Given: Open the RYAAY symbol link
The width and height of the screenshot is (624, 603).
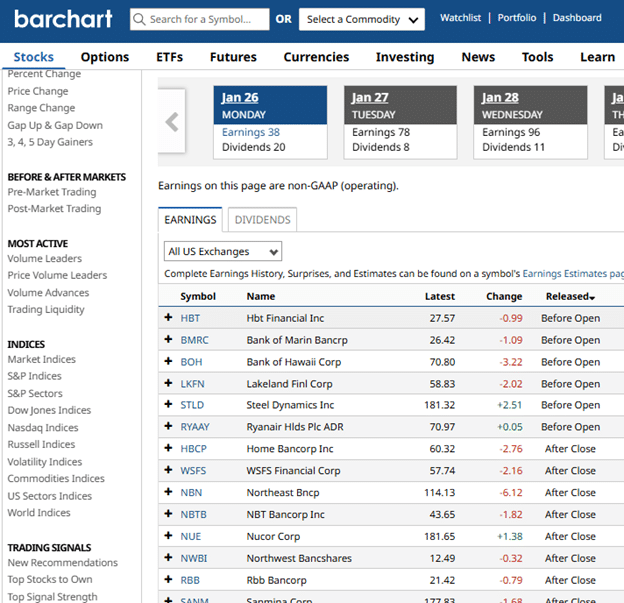Looking at the screenshot, I should tap(195, 427).
